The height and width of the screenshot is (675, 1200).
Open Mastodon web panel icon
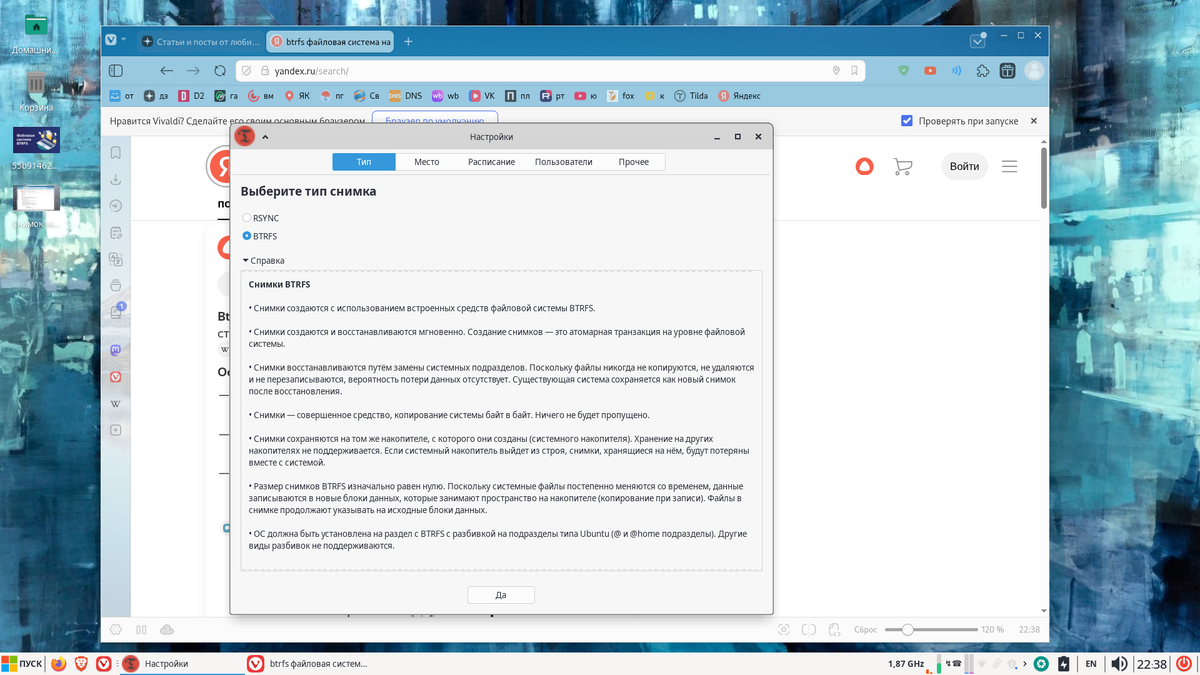(x=116, y=351)
